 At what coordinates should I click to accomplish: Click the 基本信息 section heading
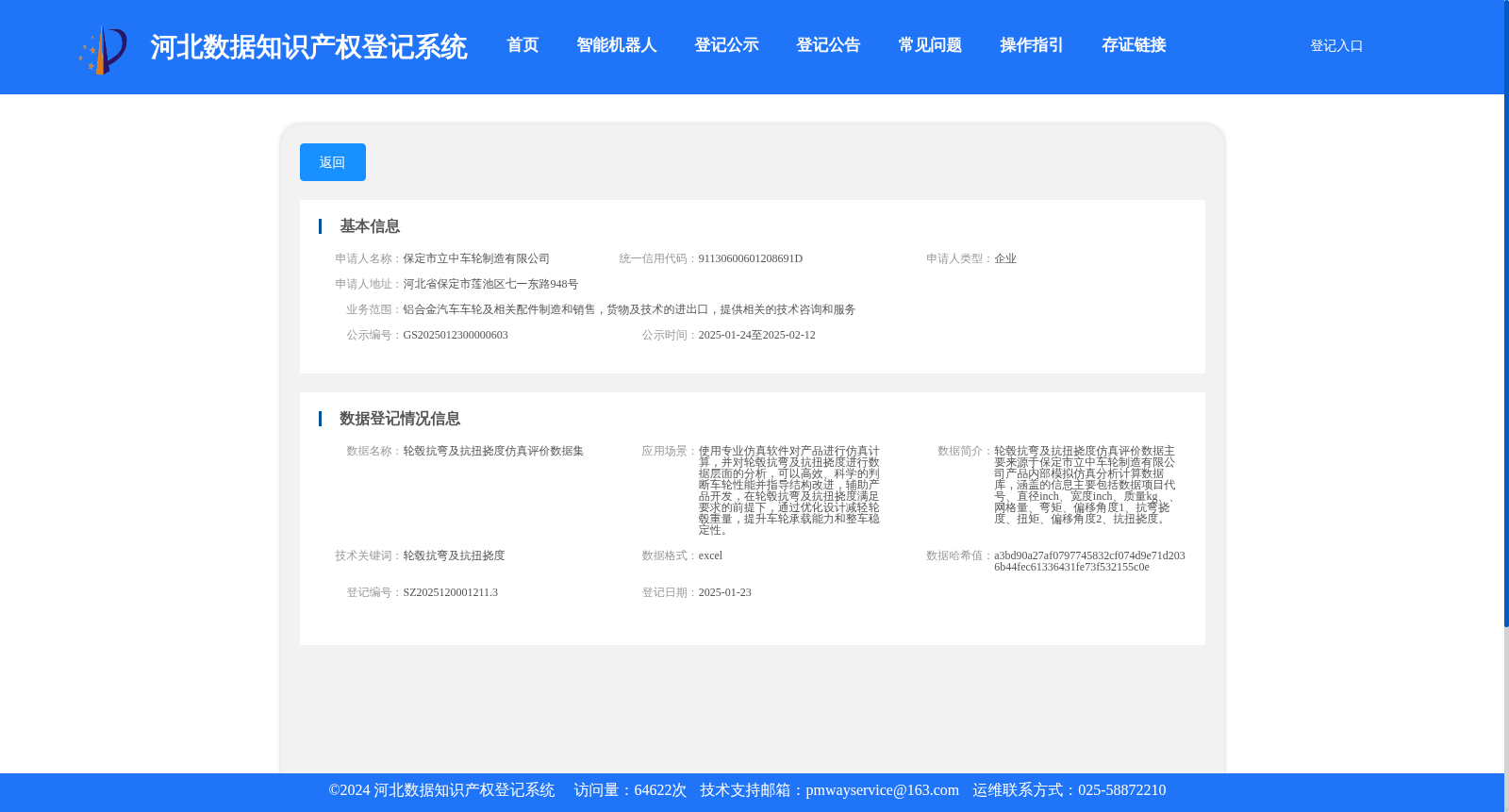pyautogui.click(x=370, y=226)
